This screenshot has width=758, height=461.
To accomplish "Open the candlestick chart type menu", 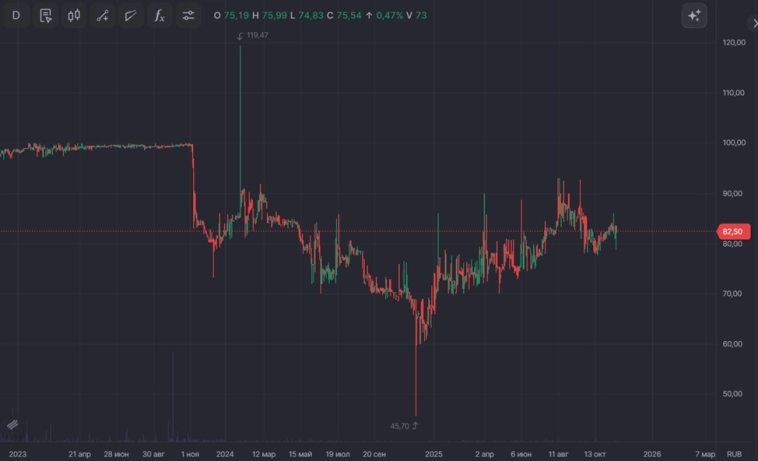I will pyautogui.click(x=74, y=16).
